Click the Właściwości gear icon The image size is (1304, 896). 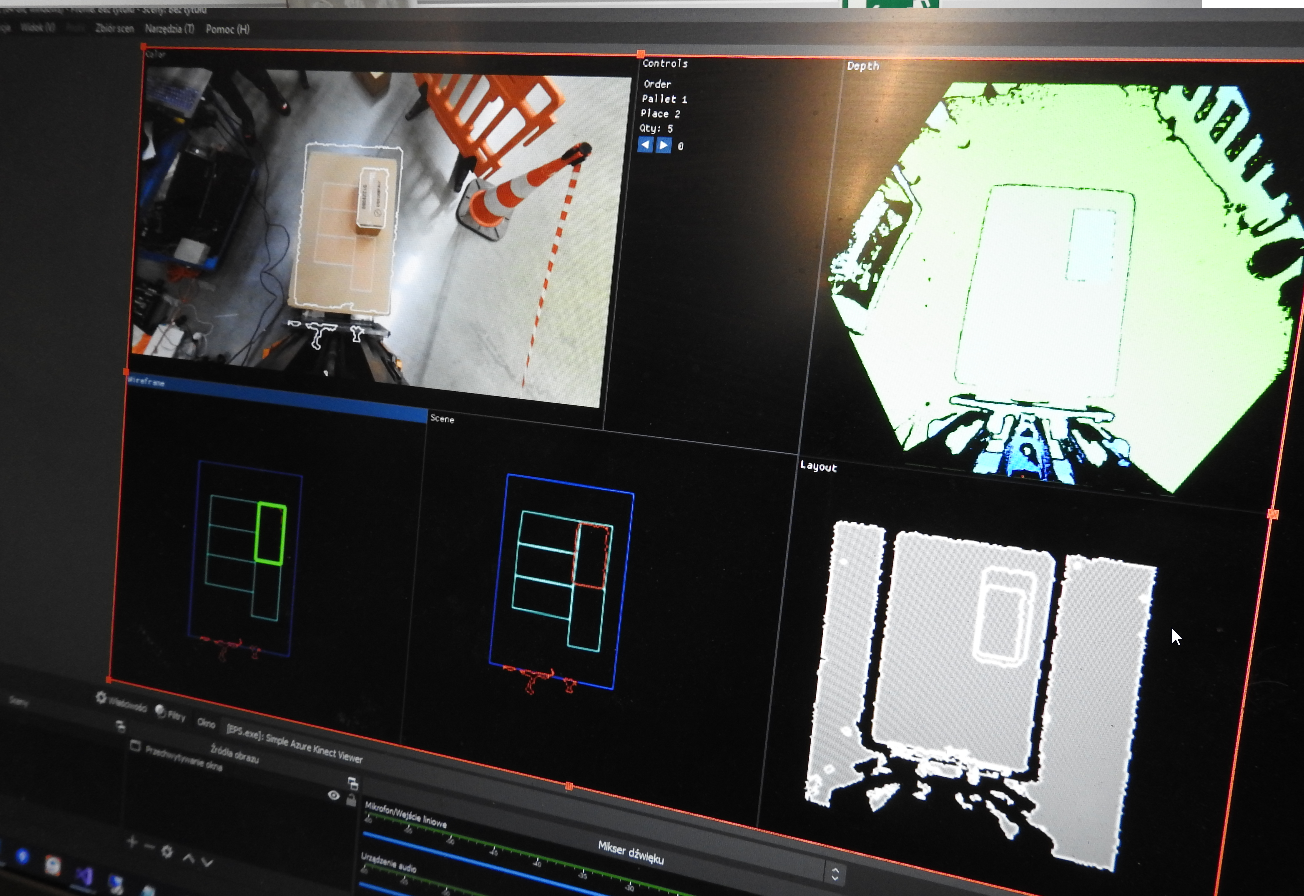pyautogui.click(x=101, y=698)
